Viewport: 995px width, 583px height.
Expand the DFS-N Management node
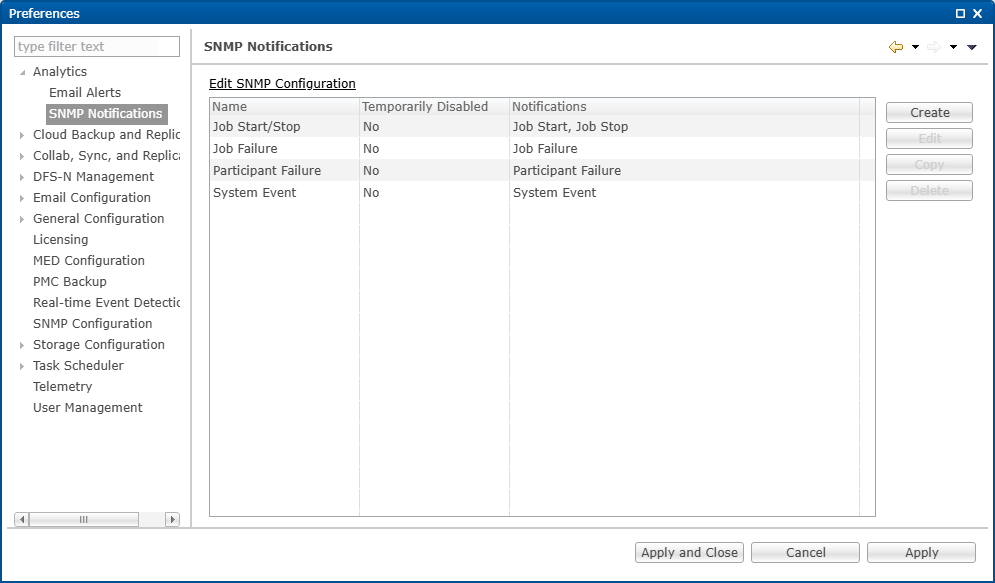(22, 177)
